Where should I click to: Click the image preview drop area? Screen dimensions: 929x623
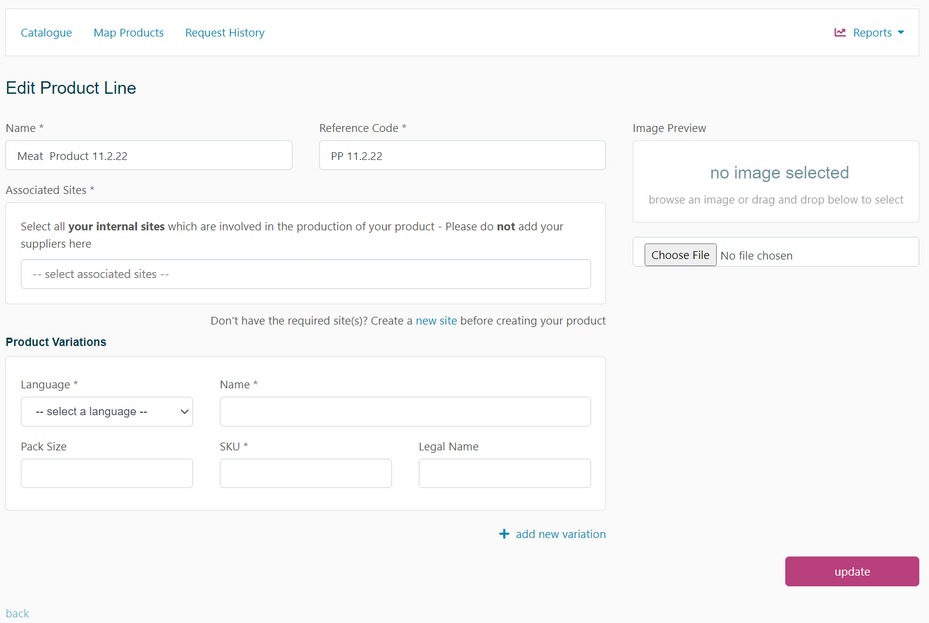coord(775,182)
